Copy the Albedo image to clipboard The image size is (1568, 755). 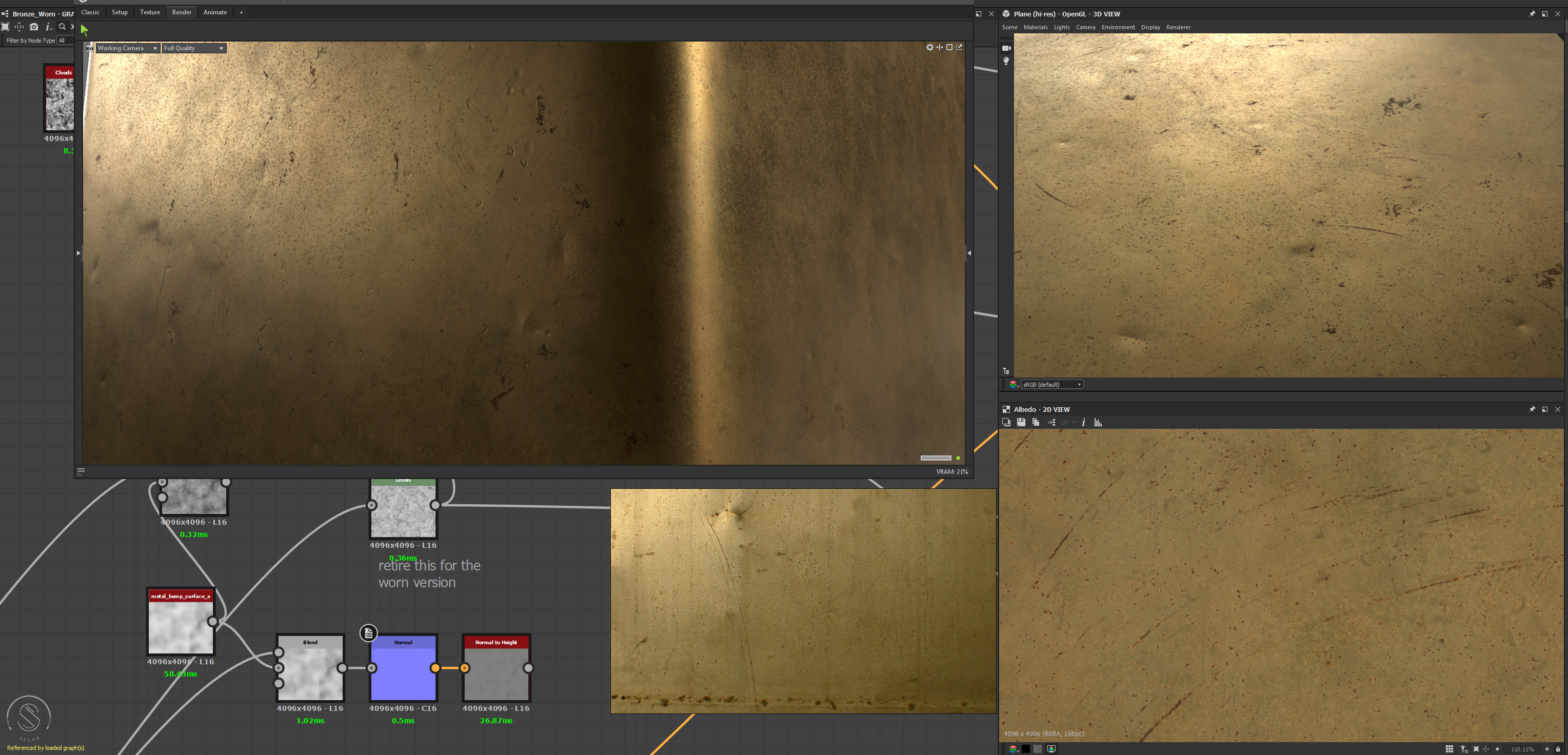pyautogui.click(x=1036, y=422)
